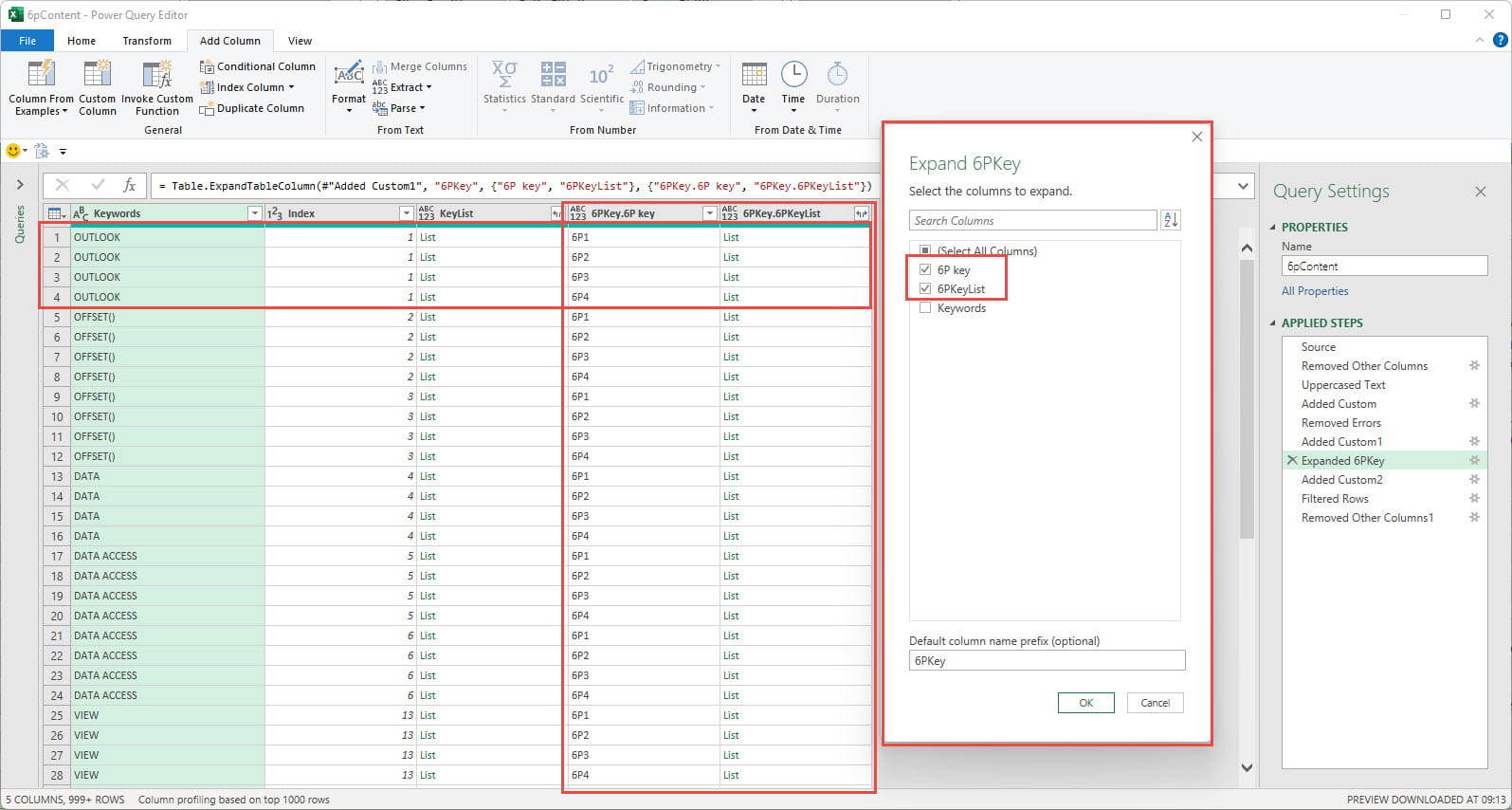
Task: Click OK in Expand 6PKey dialog
Action: 1085,703
